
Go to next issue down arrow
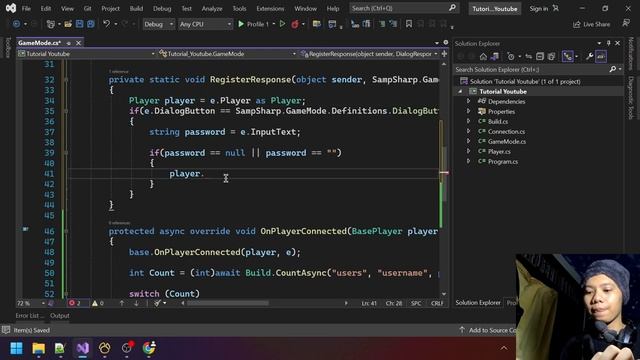click(136, 303)
